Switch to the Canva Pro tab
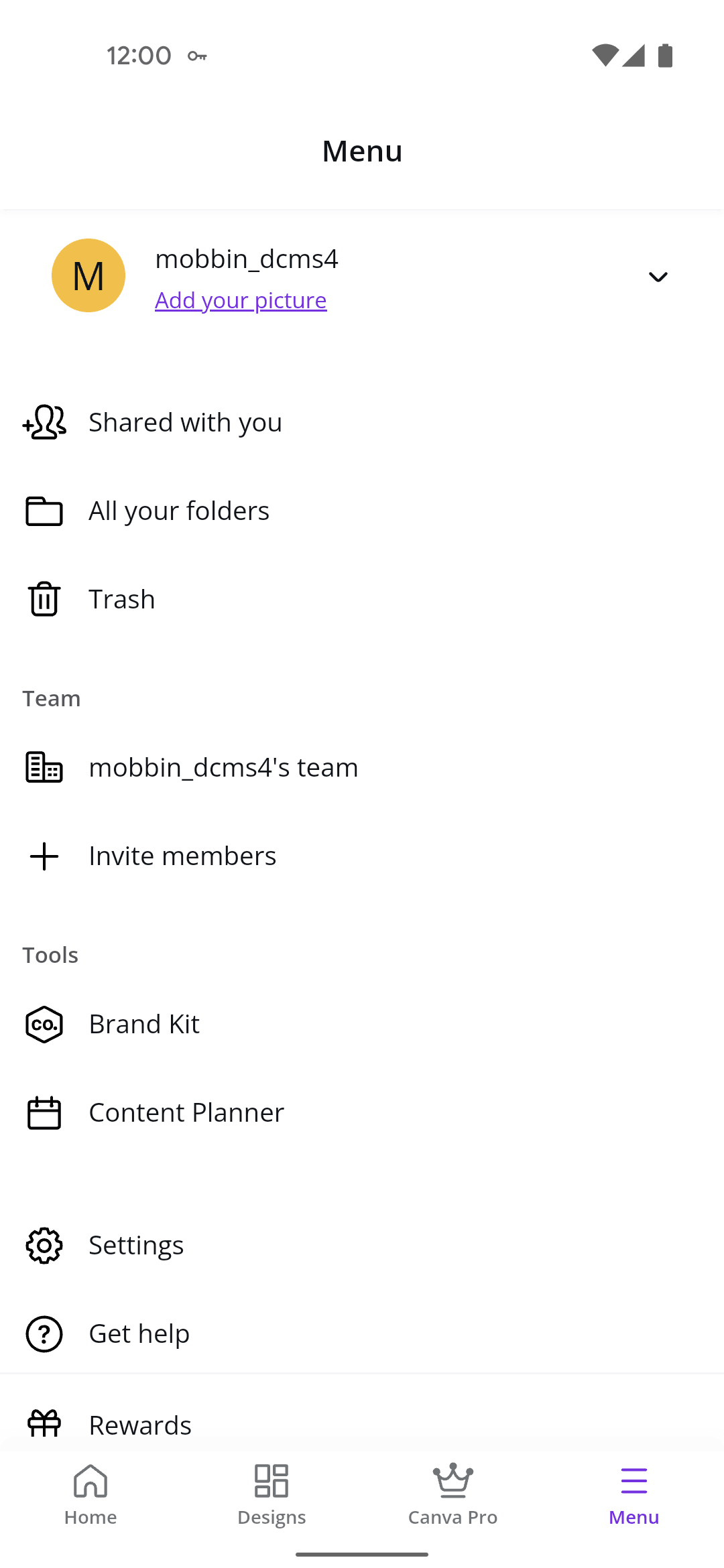Screen dimensions: 724x1568 452,1495
